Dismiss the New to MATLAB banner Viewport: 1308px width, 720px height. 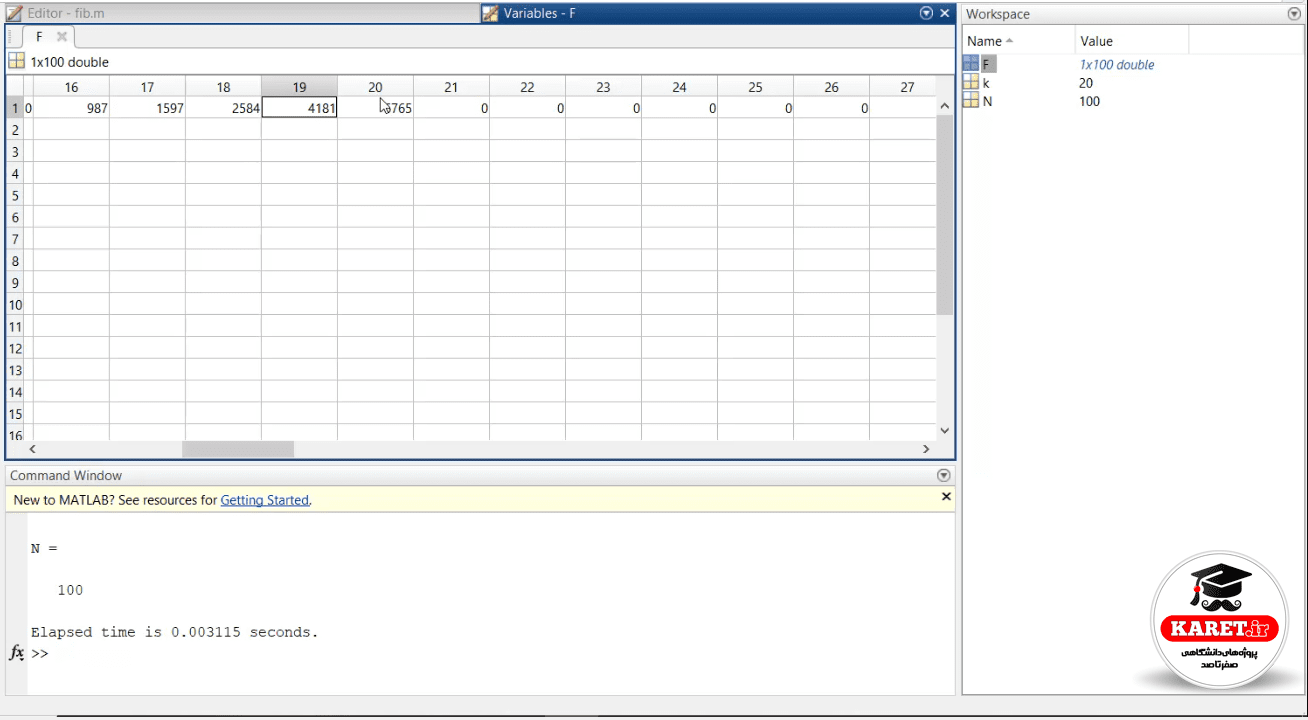click(x=946, y=497)
